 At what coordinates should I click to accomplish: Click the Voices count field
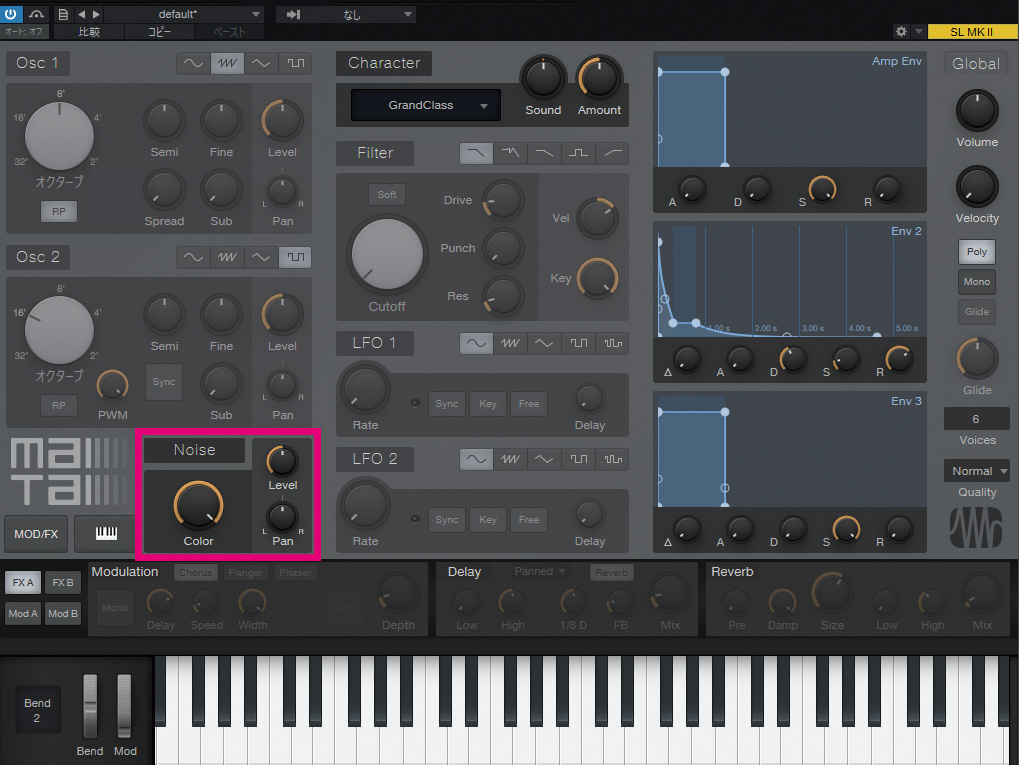click(977, 419)
